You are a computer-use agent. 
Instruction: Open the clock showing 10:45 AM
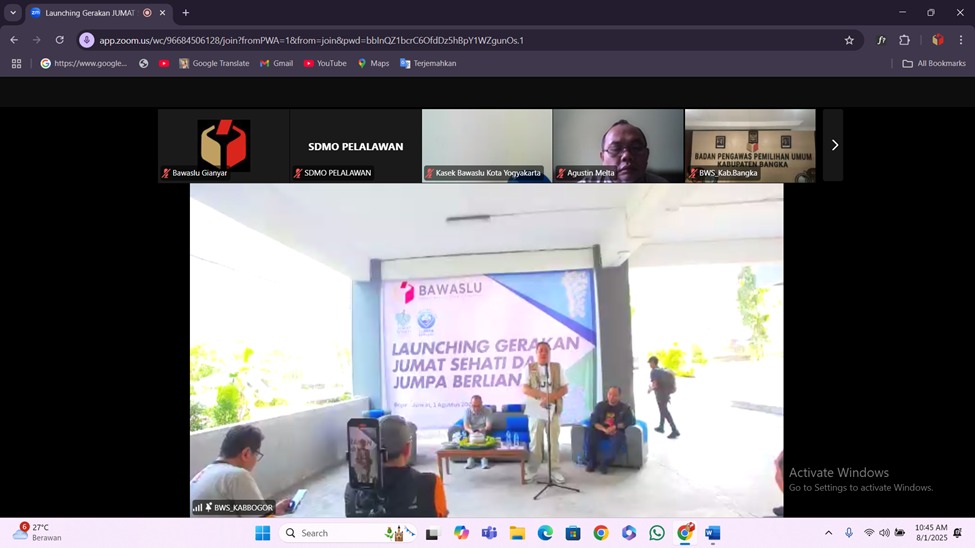tap(931, 532)
